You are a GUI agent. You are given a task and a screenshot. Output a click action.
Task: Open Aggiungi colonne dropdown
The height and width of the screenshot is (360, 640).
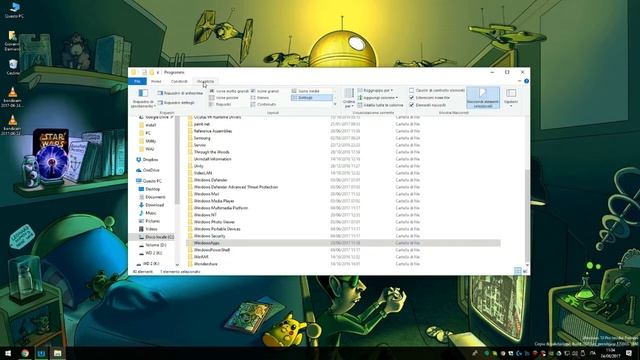point(378,98)
